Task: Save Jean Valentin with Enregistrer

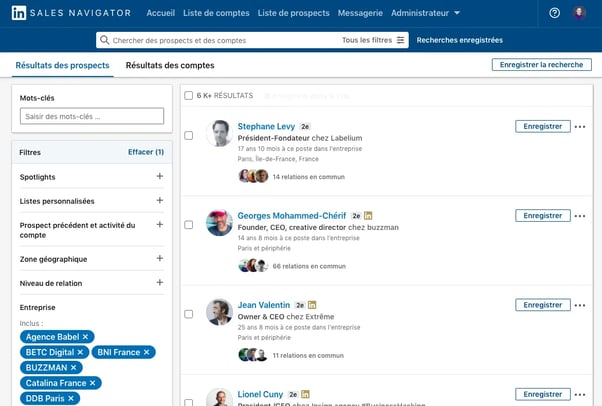Action: [542, 305]
